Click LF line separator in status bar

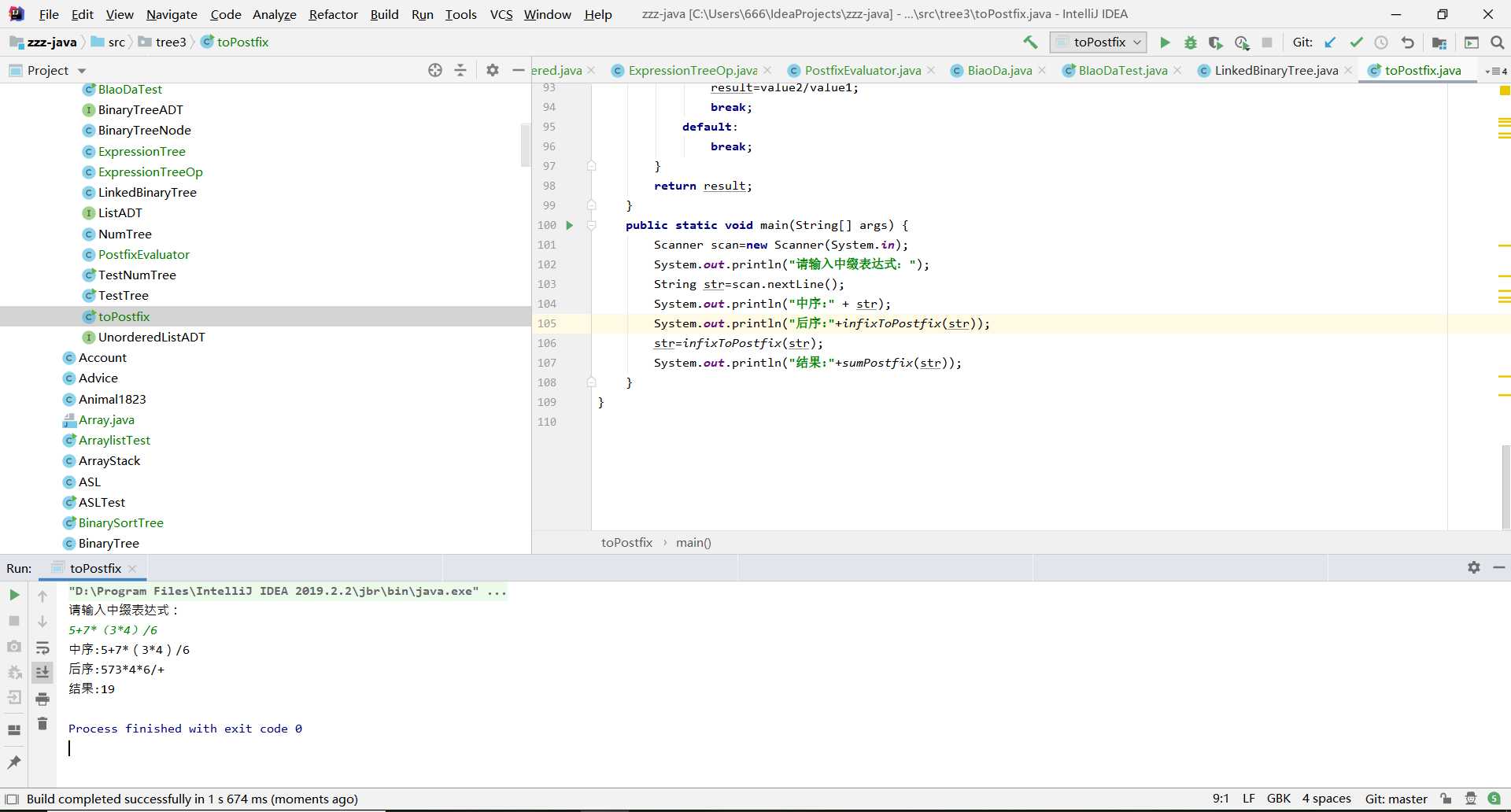[x=1249, y=799]
